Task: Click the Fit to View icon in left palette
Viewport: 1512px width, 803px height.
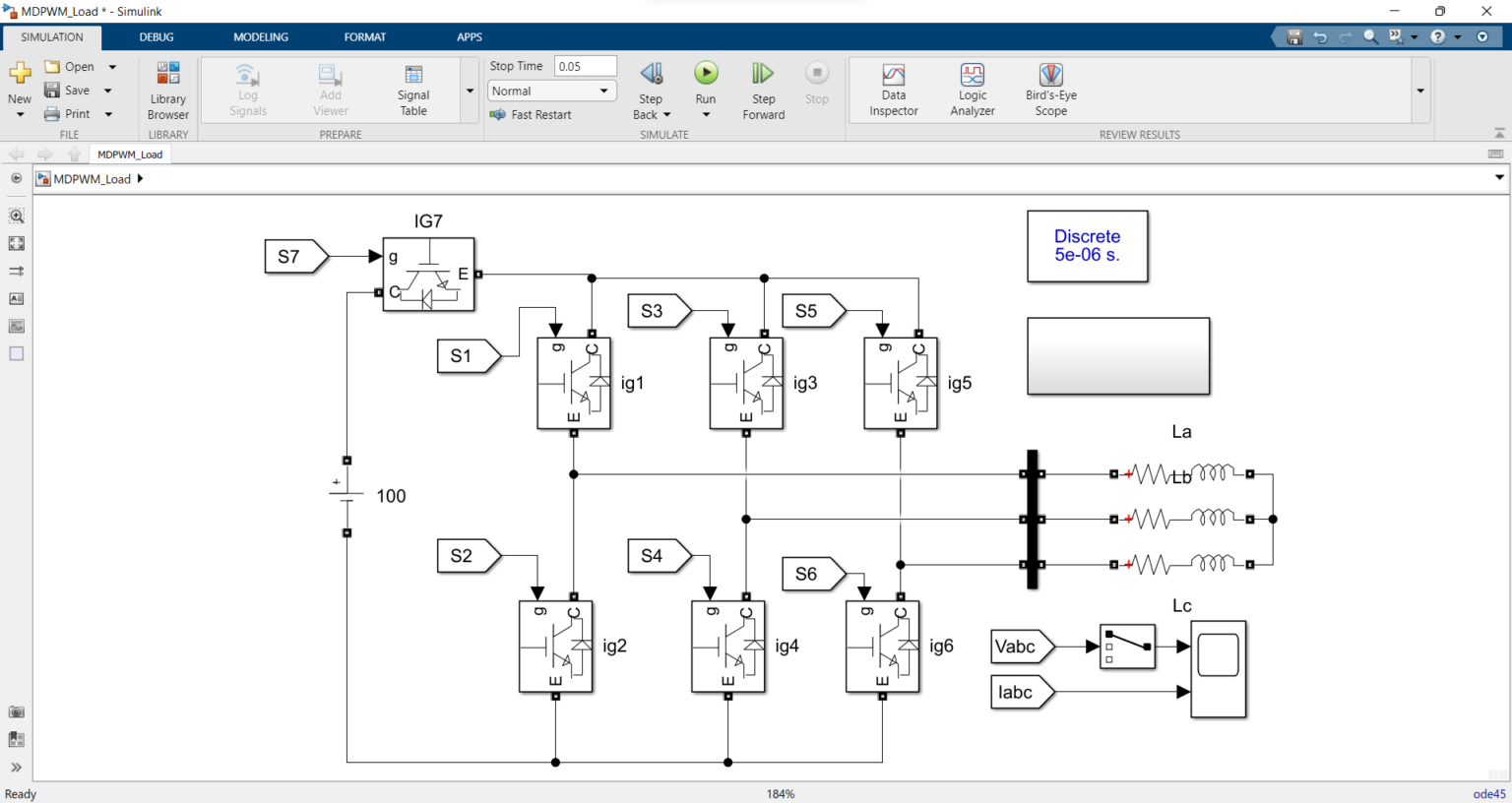Action: pyautogui.click(x=17, y=243)
